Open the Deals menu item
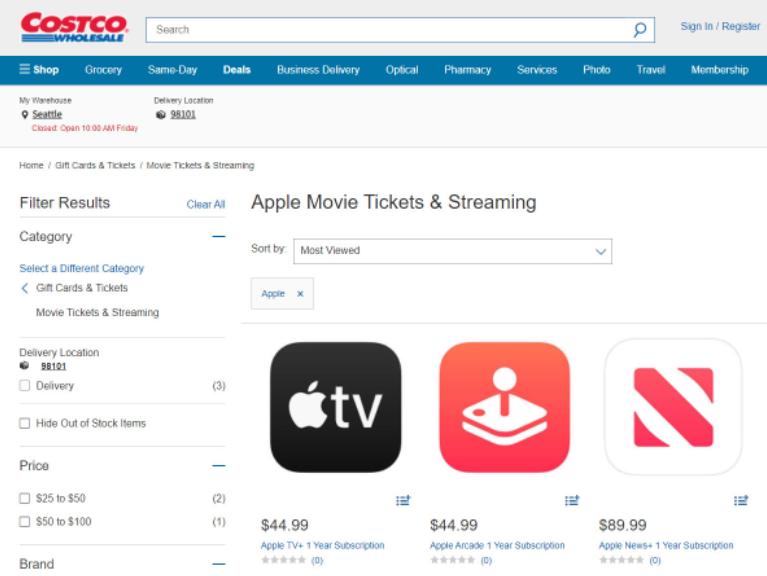The width and height of the screenshot is (767, 576). tap(237, 69)
